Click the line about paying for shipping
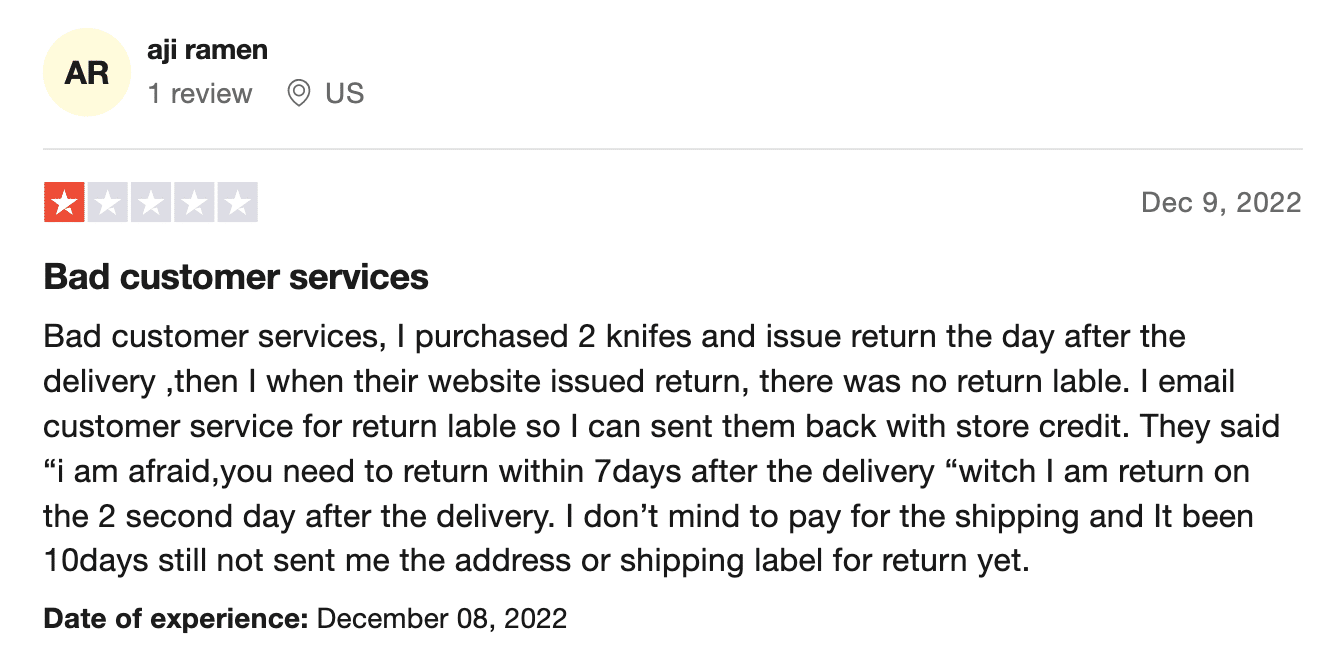The width and height of the screenshot is (1342, 668). 649,516
